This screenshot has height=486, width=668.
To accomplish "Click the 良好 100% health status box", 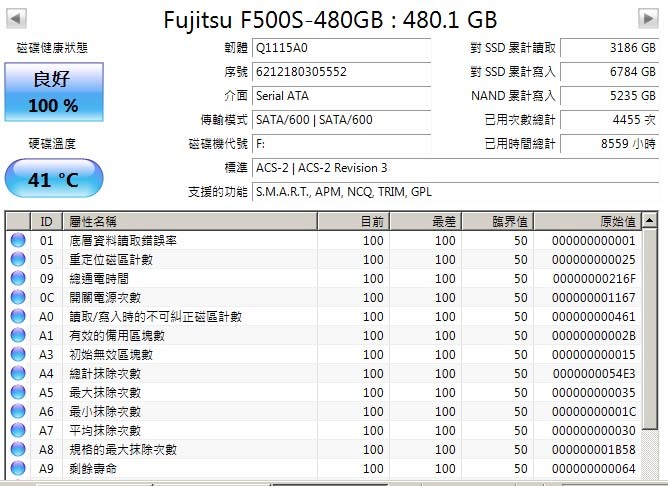I will 54,92.
